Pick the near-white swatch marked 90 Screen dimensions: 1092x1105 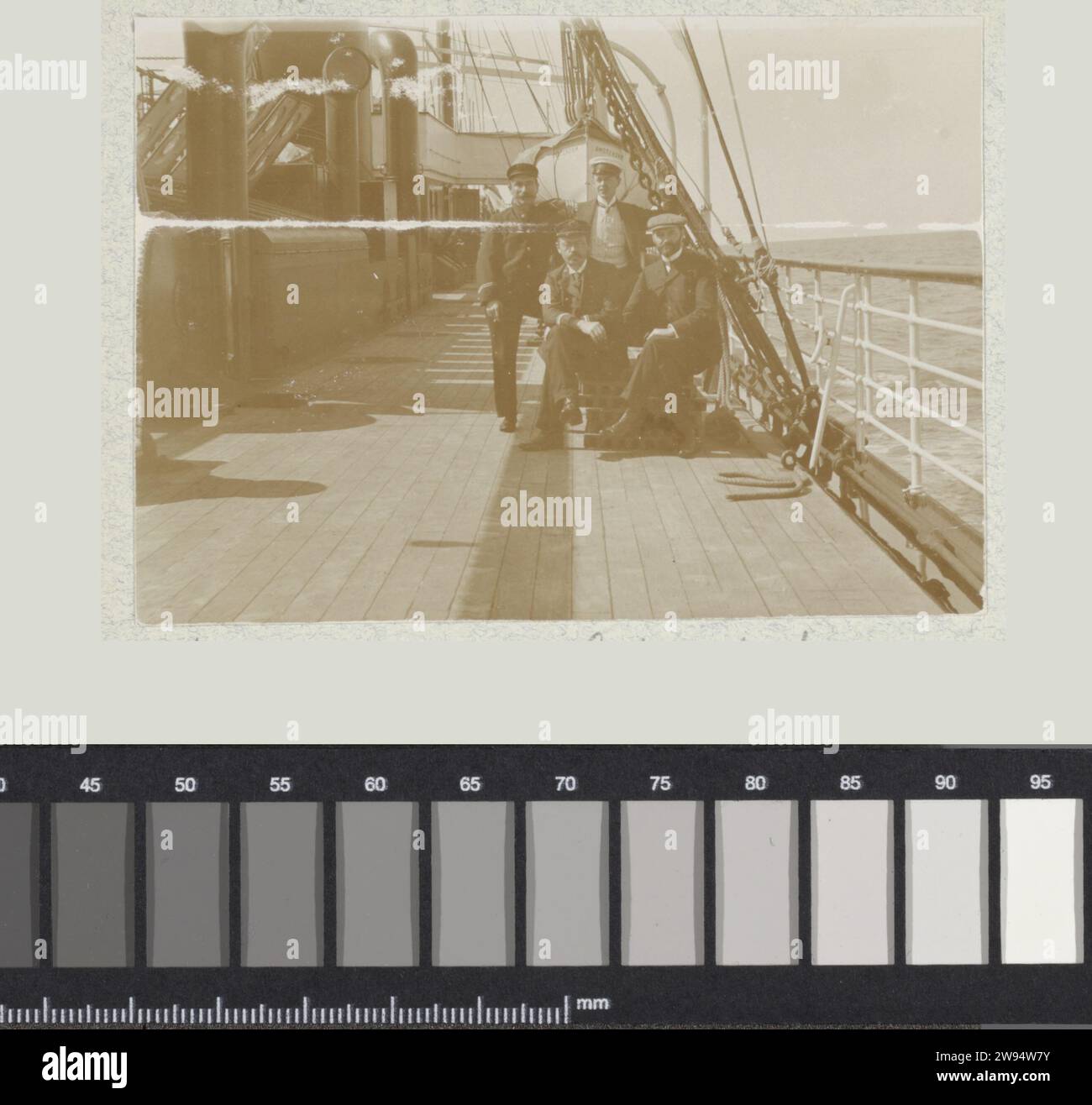947,883
